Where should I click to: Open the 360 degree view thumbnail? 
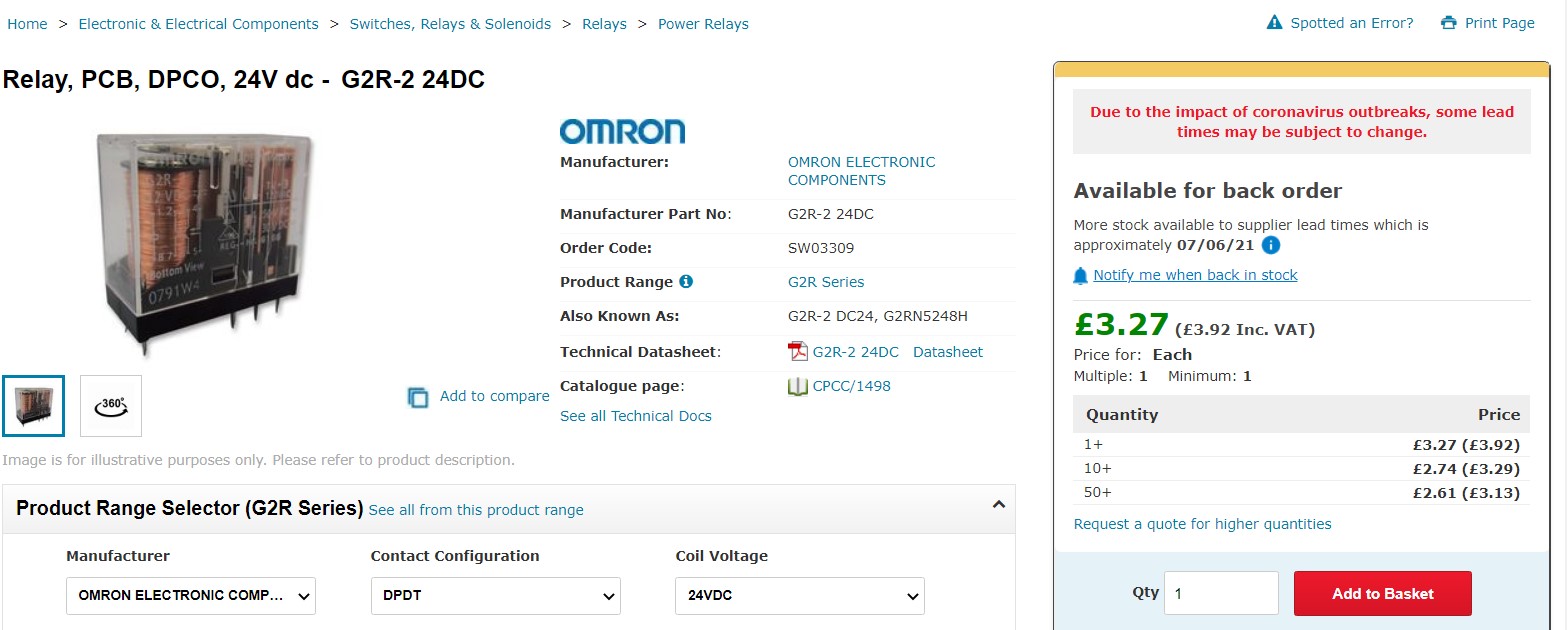111,406
